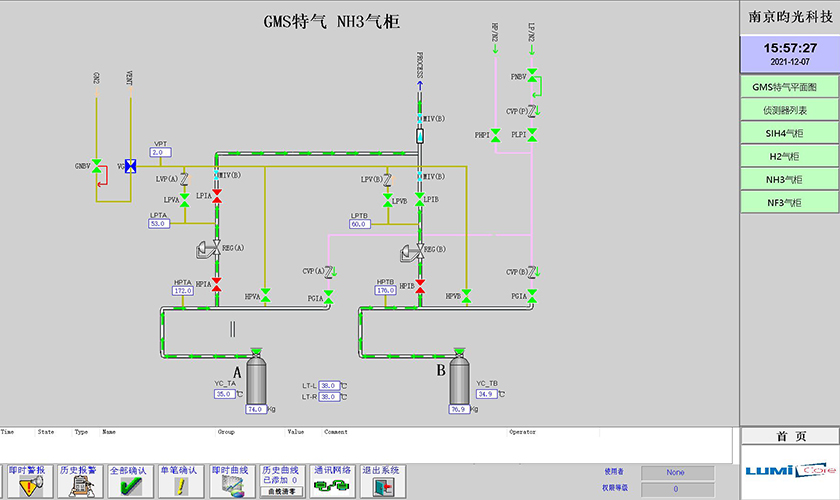This screenshot has width=840, height=500.
Task: Select the REG(B) regulator symbol
Action: [412, 251]
